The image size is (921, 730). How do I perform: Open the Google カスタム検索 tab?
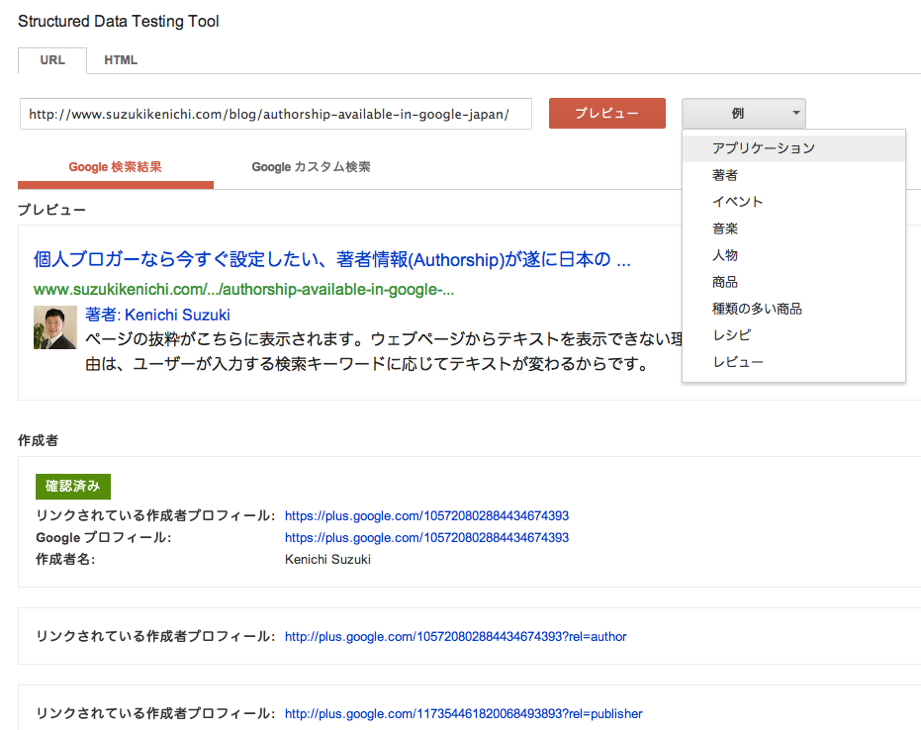[311, 167]
